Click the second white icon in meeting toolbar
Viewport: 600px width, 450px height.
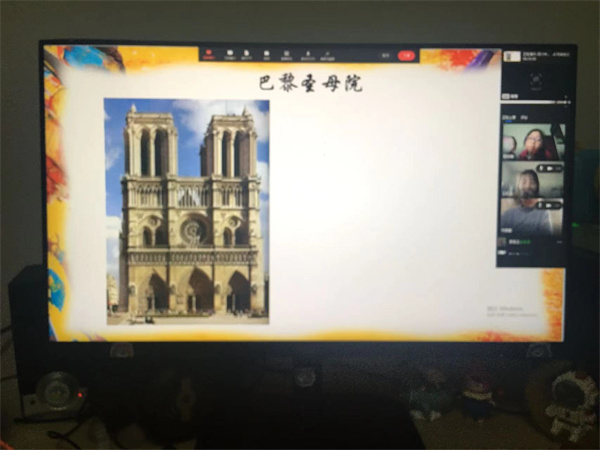click(247, 54)
